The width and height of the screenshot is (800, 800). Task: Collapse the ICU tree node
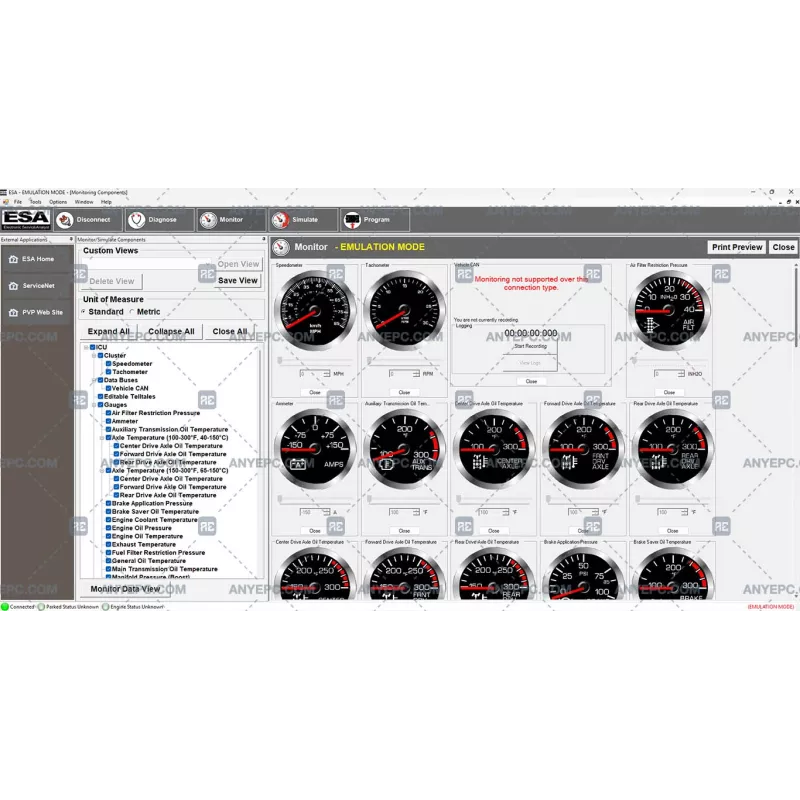(x=86, y=349)
